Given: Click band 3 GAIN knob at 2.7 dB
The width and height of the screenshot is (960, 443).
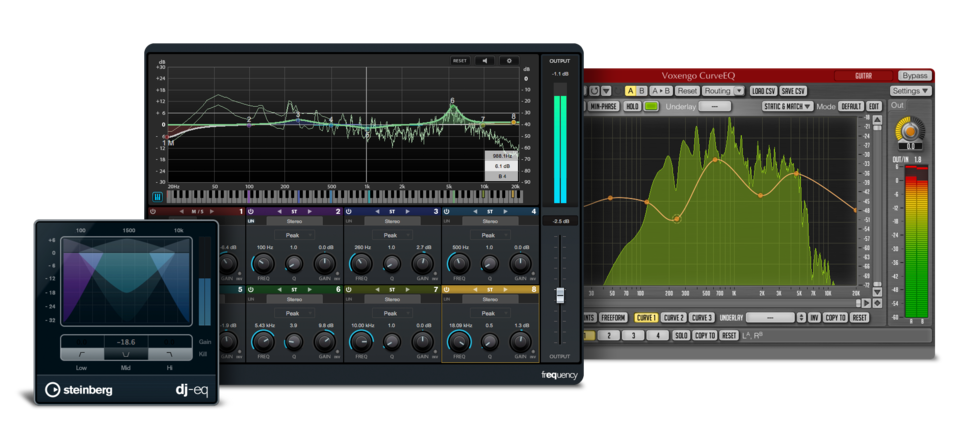Looking at the screenshot, I should tap(422, 264).
